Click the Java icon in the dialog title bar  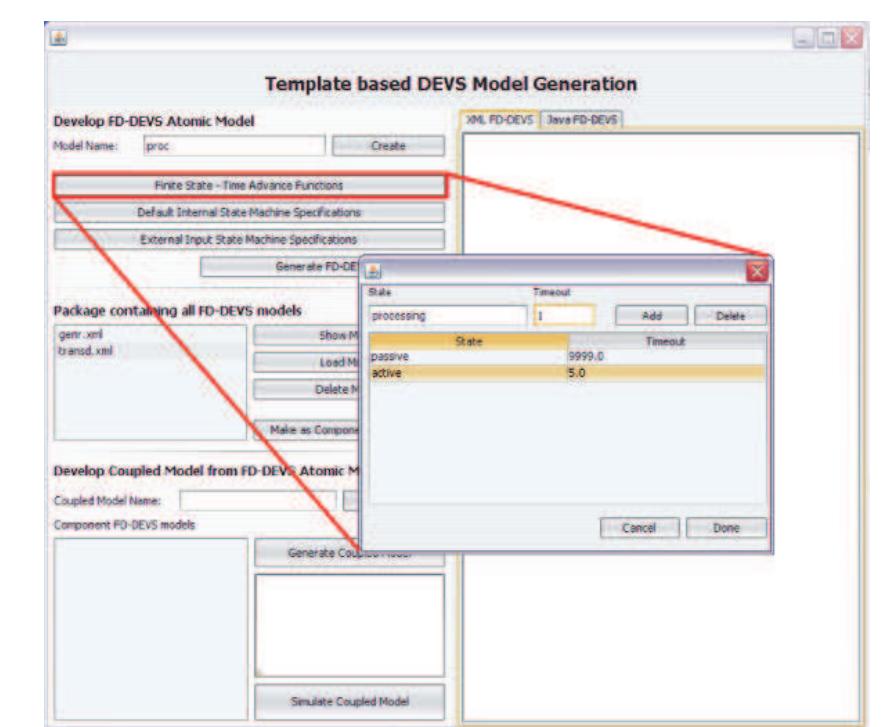pyautogui.click(x=373, y=271)
